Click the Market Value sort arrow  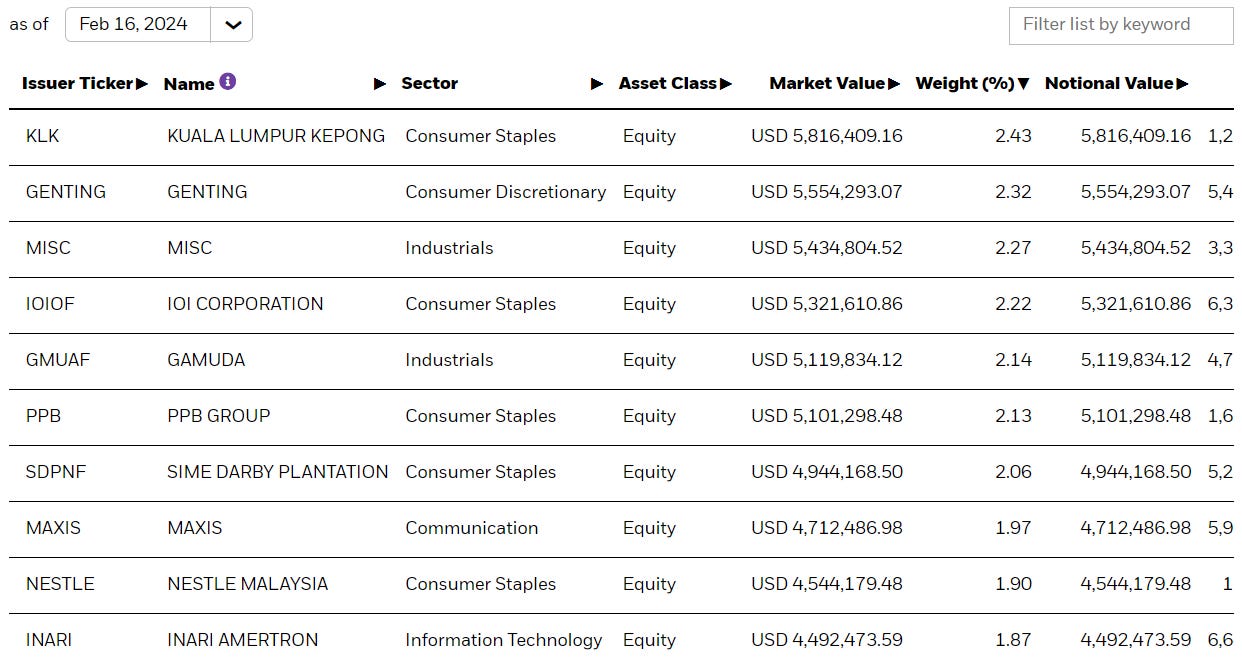(894, 84)
